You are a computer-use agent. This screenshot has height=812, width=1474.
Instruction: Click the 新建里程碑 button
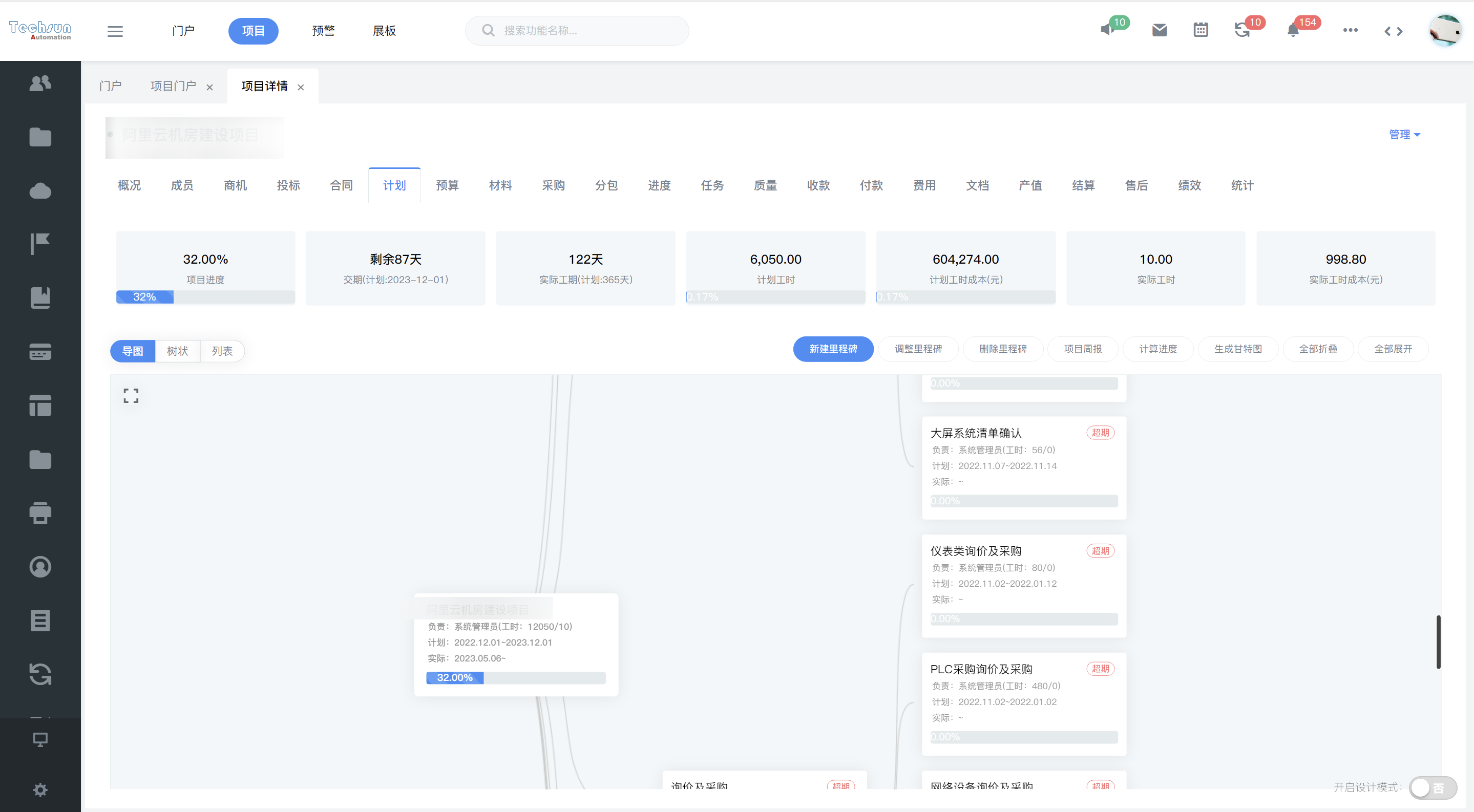pyautogui.click(x=833, y=349)
